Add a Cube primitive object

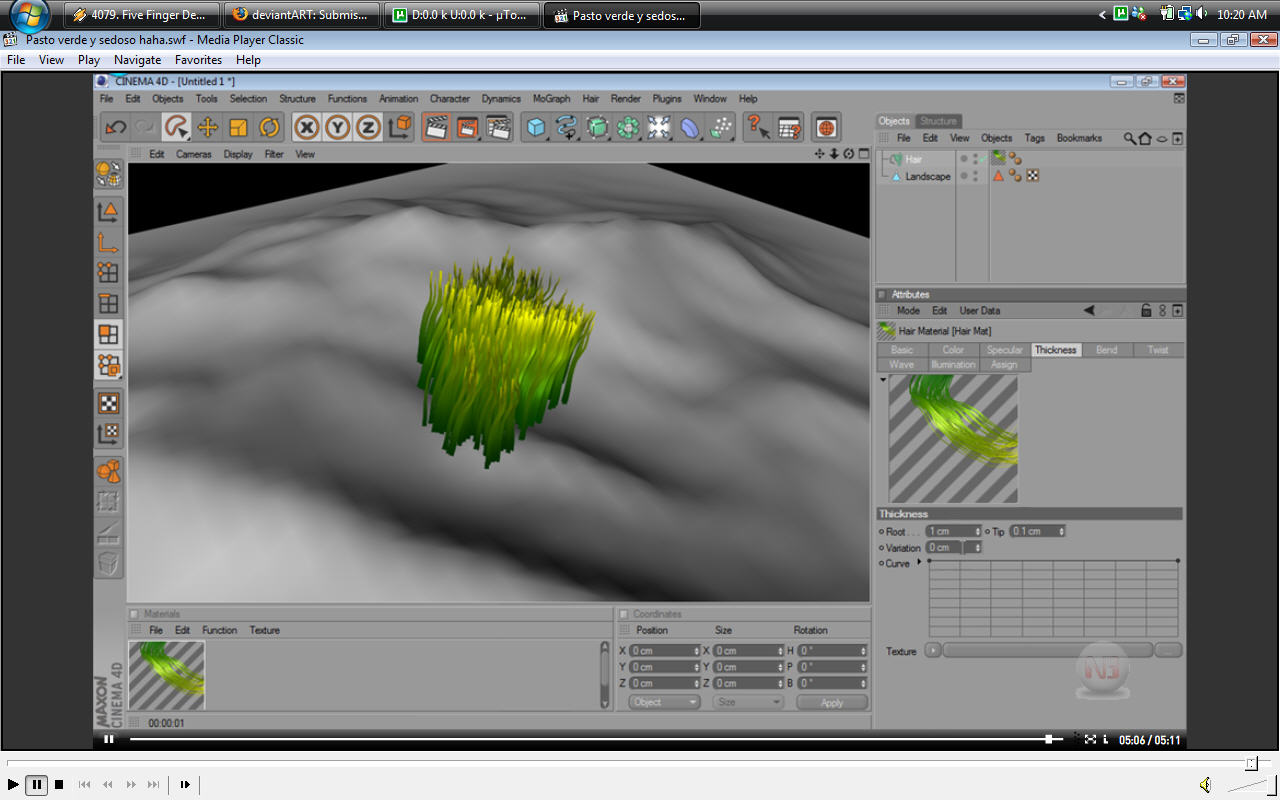click(x=537, y=127)
